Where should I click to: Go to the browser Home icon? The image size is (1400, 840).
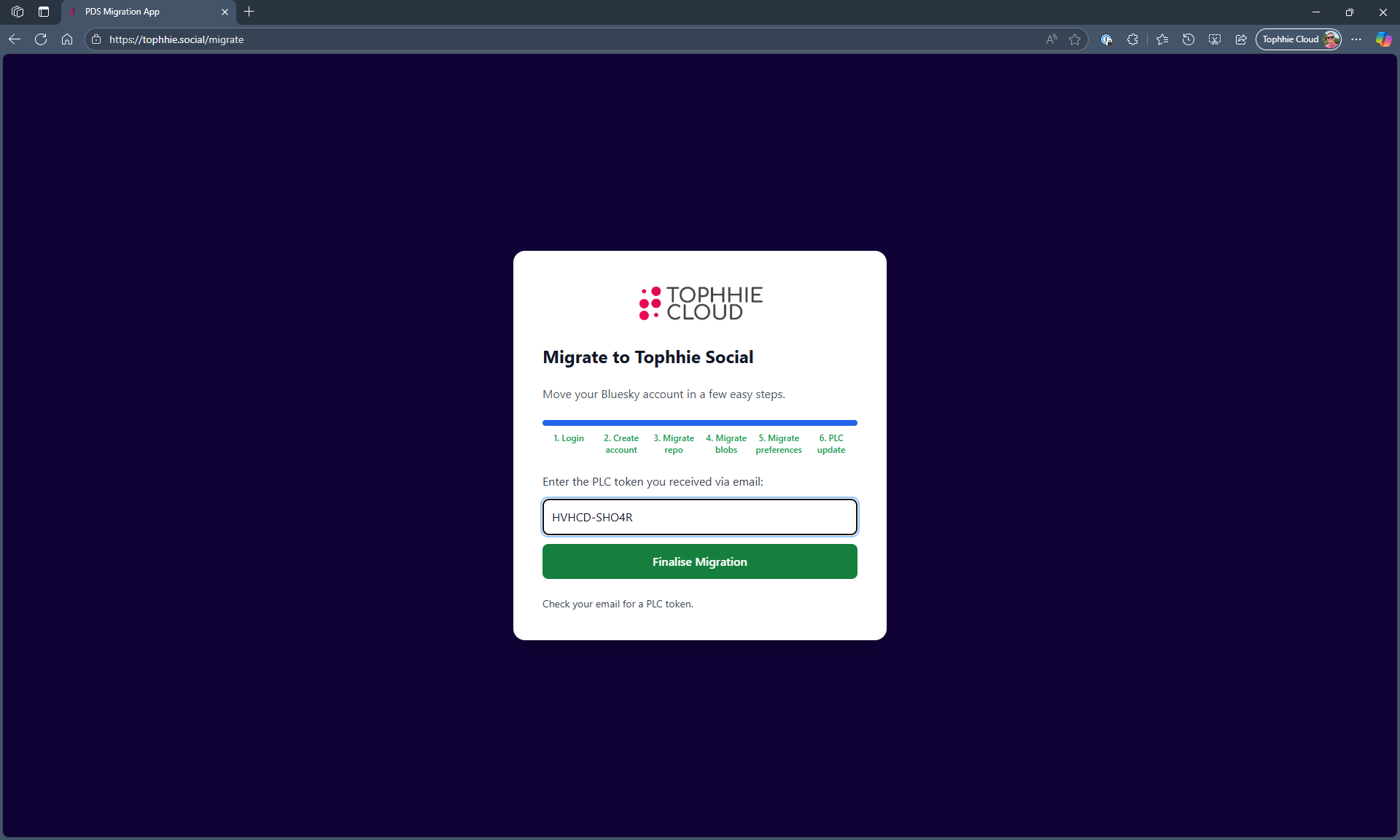pyautogui.click(x=67, y=39)
